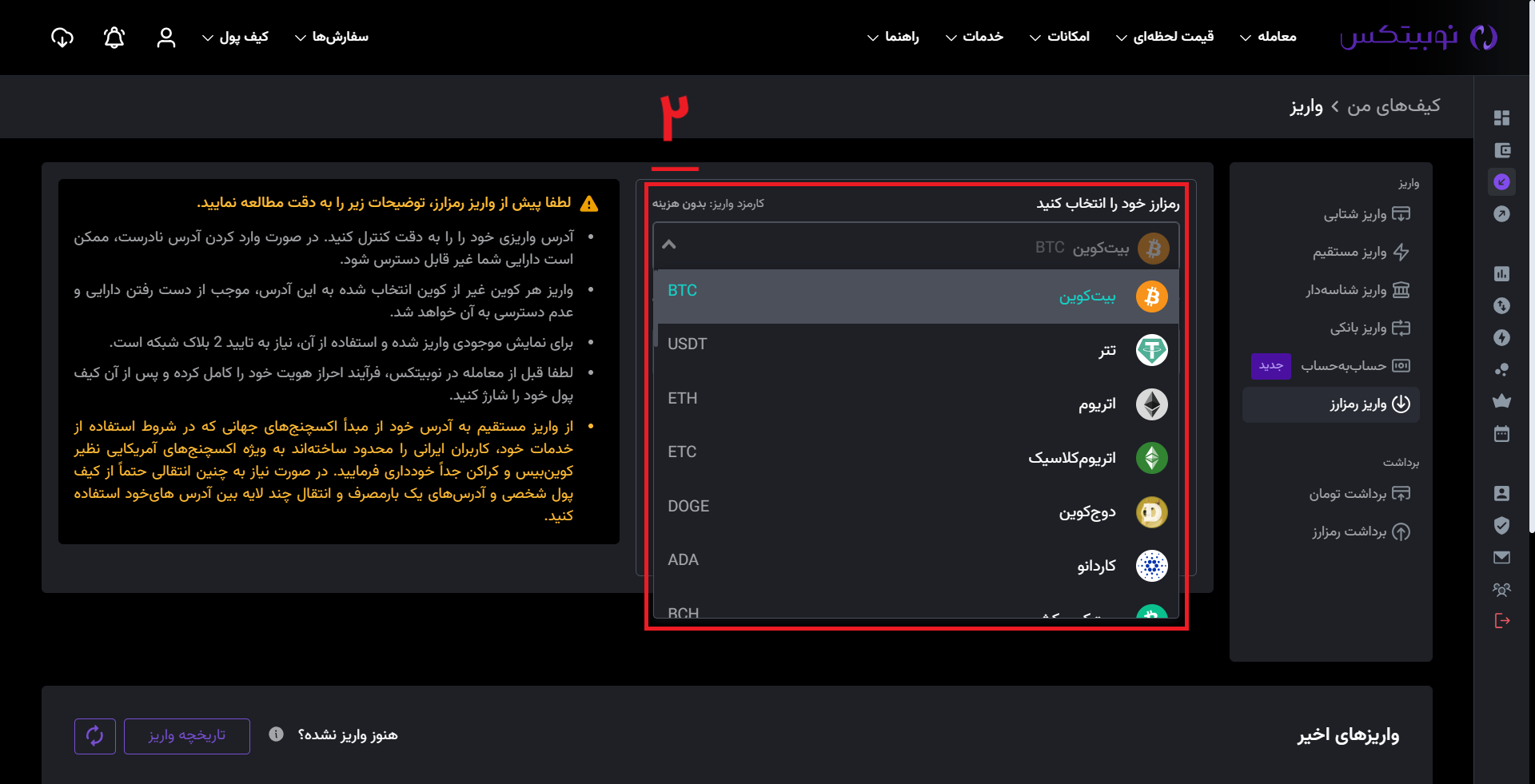Select the purple deposit arrow sidebar icon

click(1501, 182)
